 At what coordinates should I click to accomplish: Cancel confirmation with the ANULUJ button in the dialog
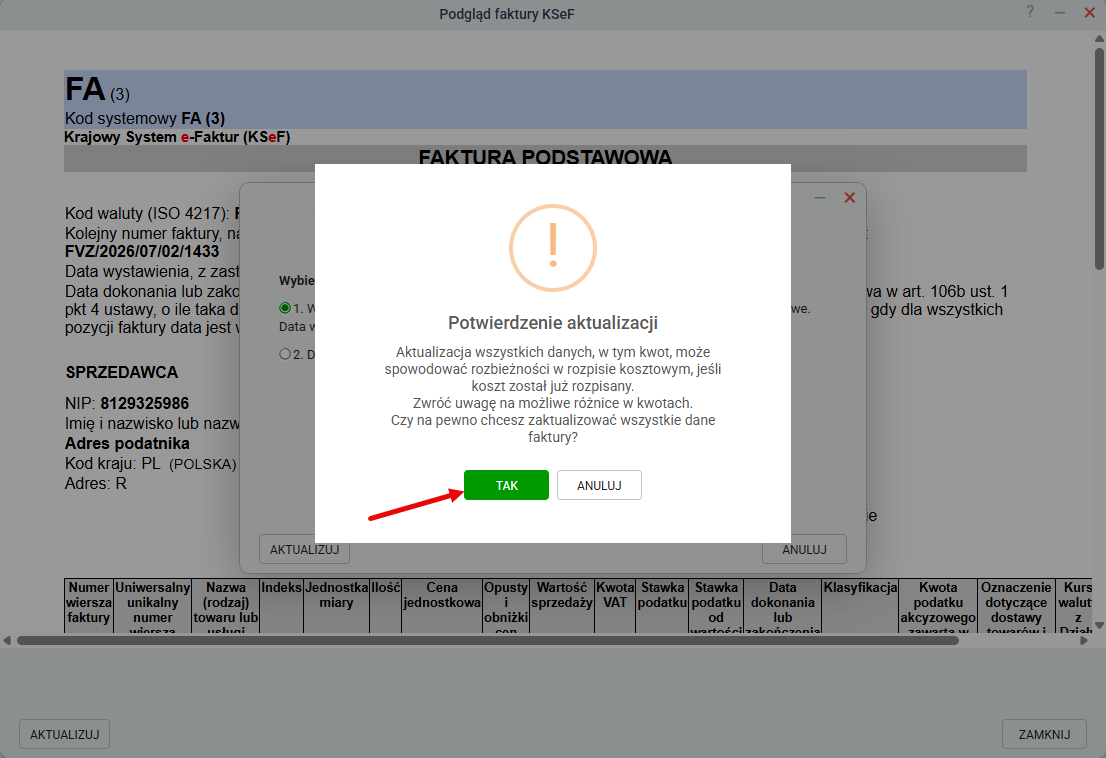(x=599, y=485)
